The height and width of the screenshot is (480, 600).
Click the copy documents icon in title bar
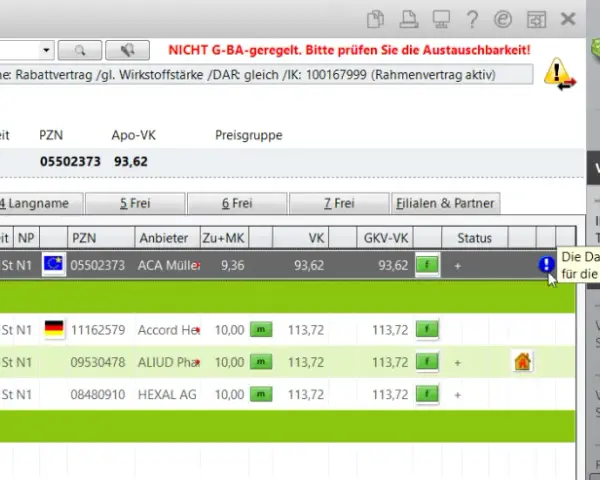click(x=375, y=19)
